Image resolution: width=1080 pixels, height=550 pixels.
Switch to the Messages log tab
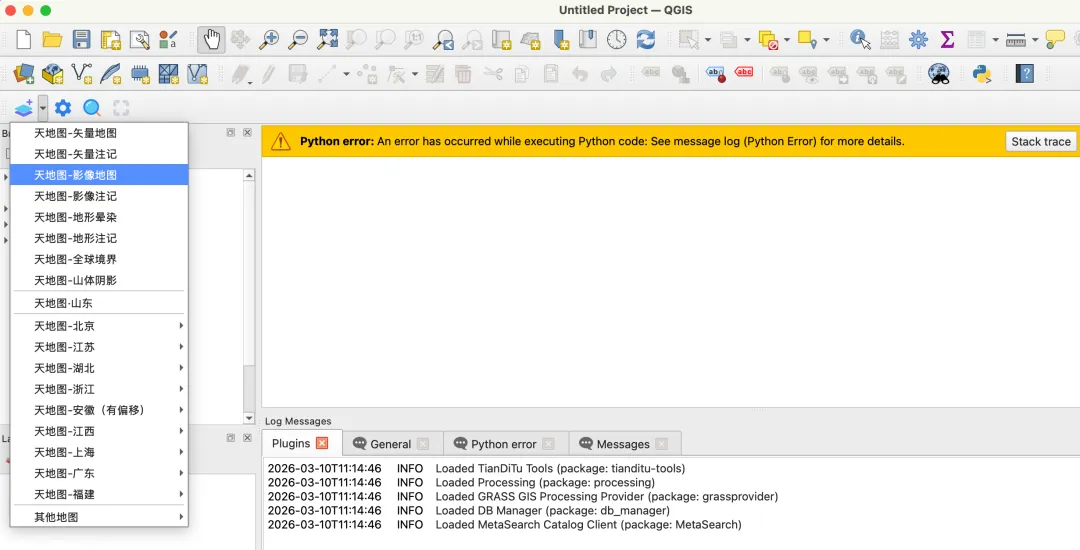[x=623, y=444]
